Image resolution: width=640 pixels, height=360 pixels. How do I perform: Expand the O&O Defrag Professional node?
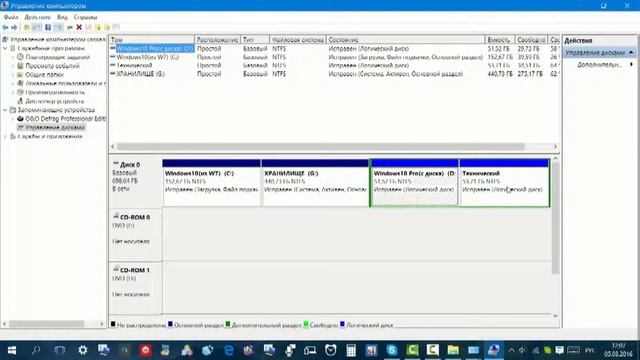click(x=13, y=119)
